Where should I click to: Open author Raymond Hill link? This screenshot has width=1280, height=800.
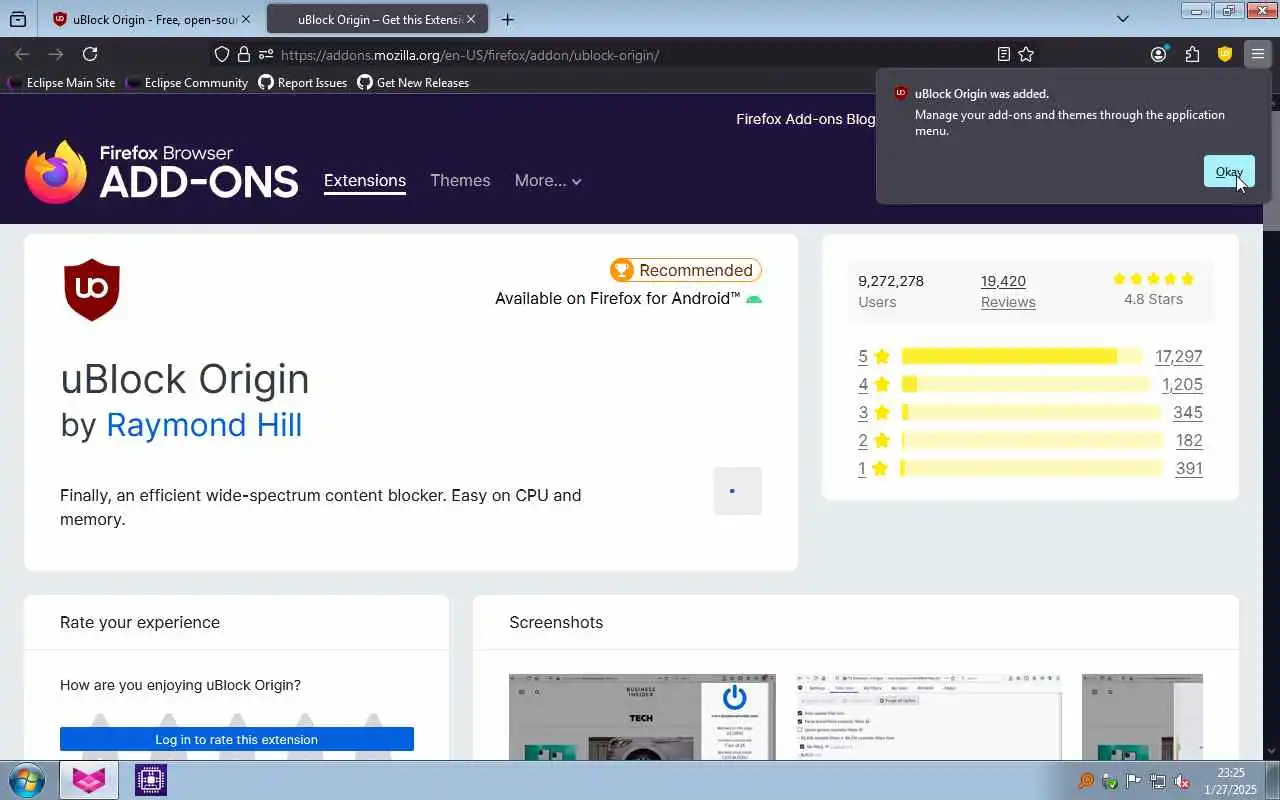[x=204, y=425]
